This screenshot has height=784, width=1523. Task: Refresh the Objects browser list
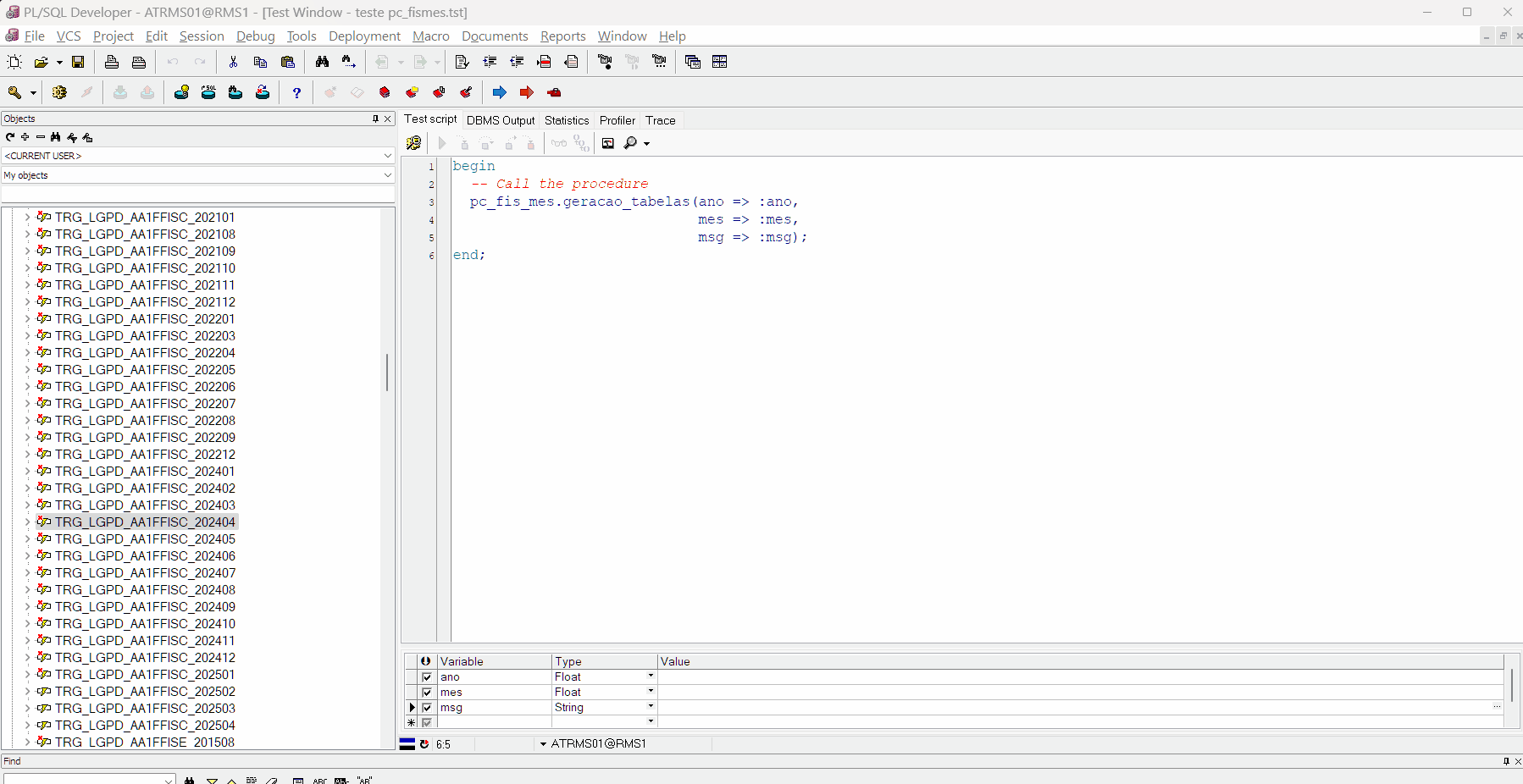tap(10, 137)
